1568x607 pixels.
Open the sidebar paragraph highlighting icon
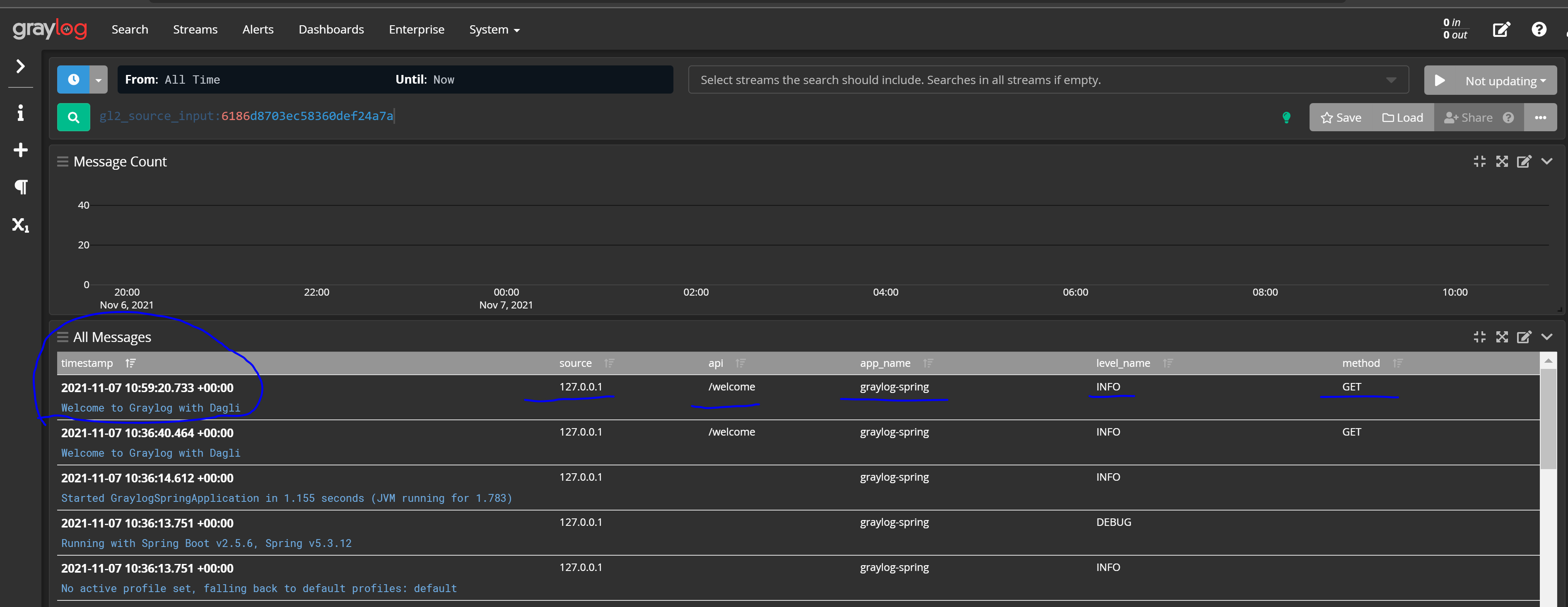[21, 187]
